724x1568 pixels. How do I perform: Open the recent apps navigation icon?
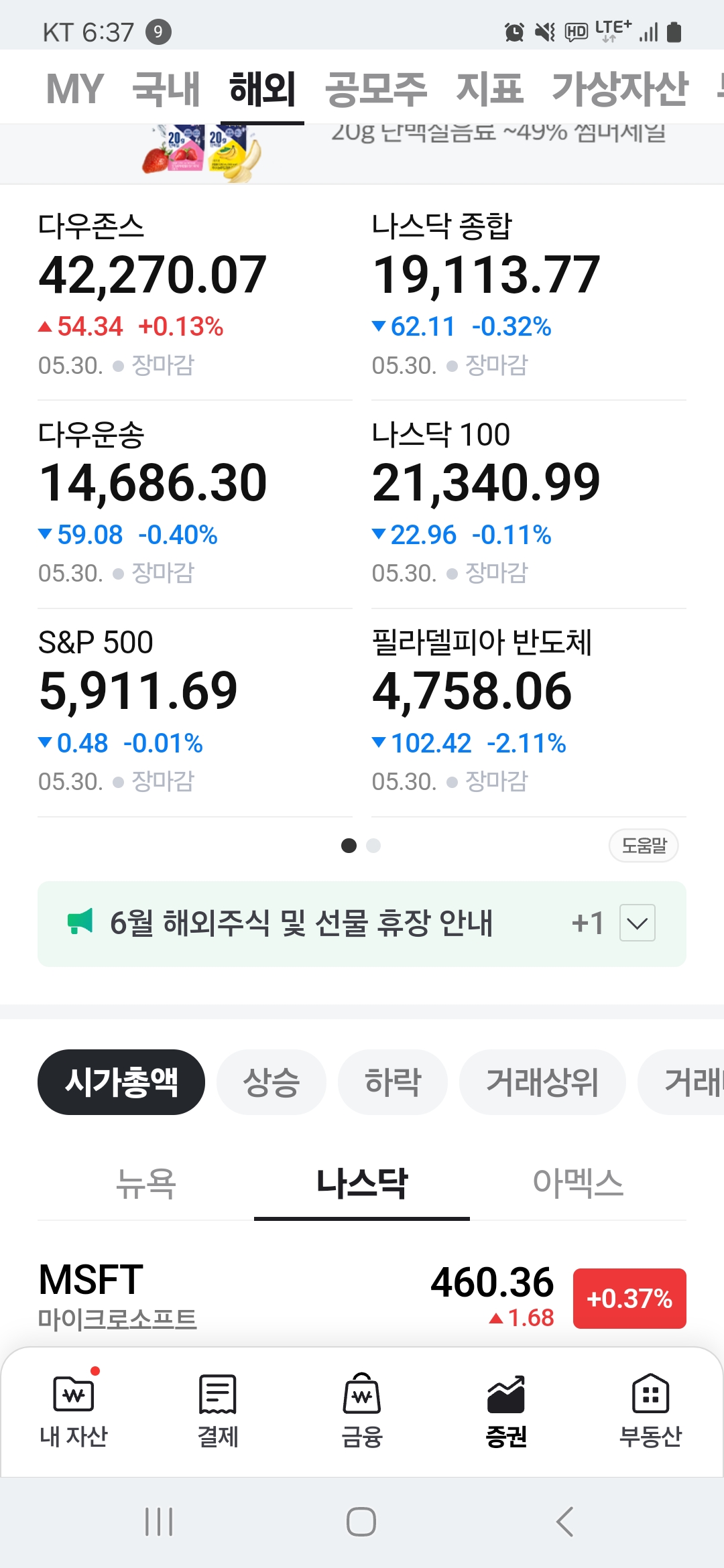159,1521
